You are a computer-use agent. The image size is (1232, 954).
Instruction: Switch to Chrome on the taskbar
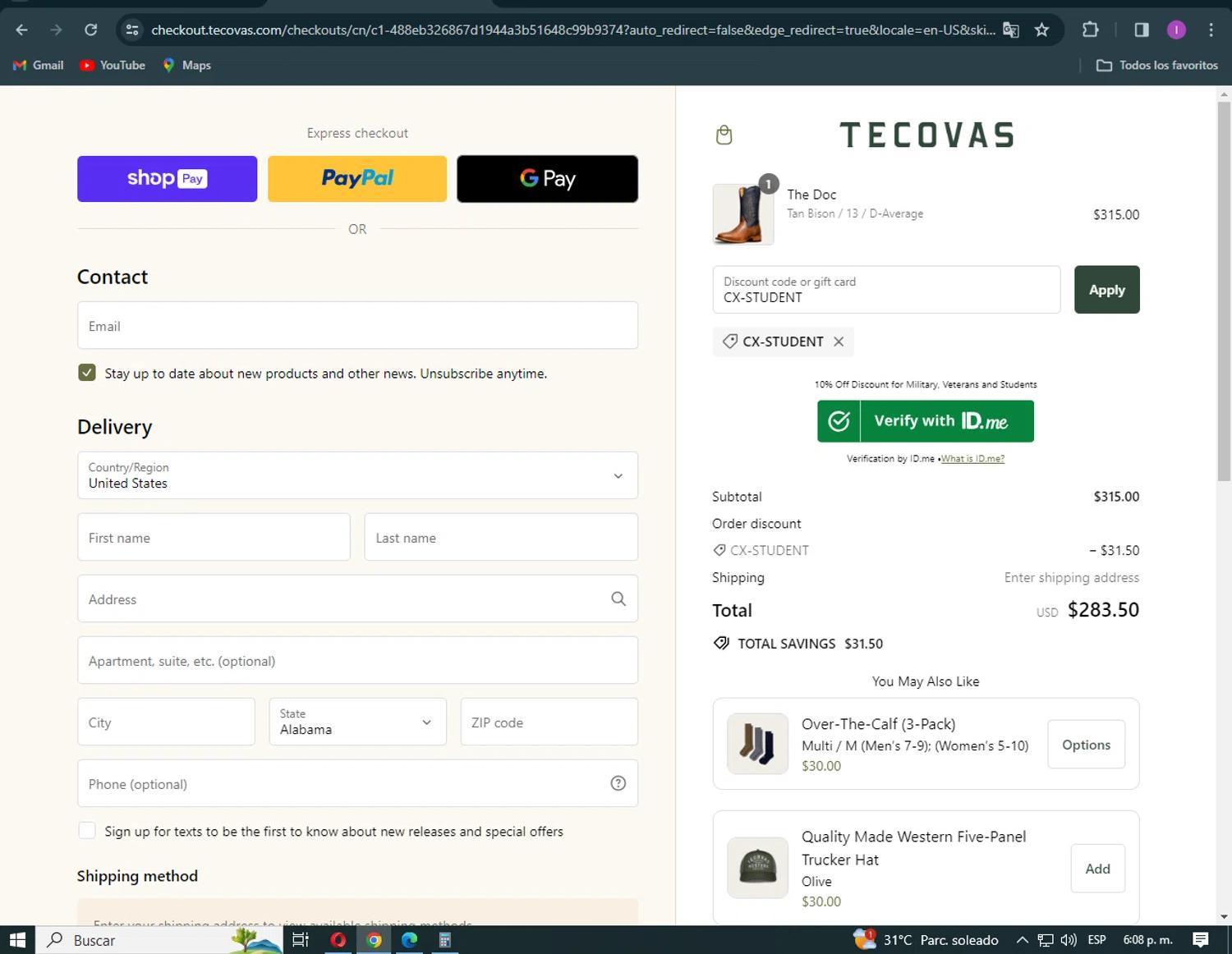pyautogui.click(x=374, y=940)
